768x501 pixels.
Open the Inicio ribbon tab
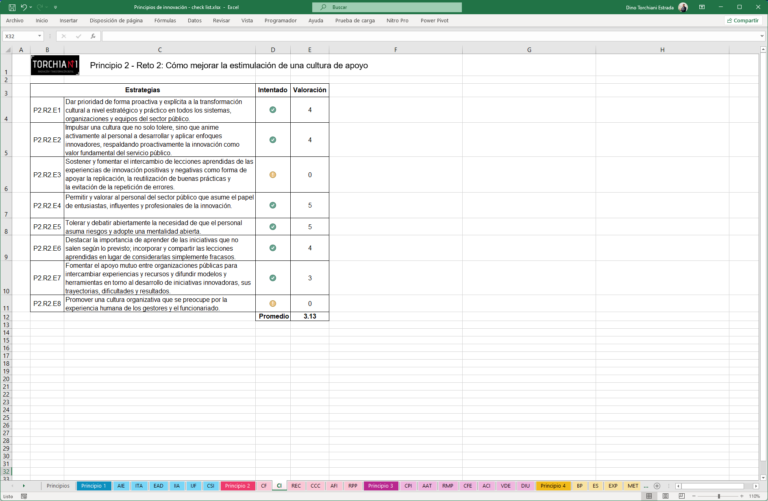[x=42, y=21]
